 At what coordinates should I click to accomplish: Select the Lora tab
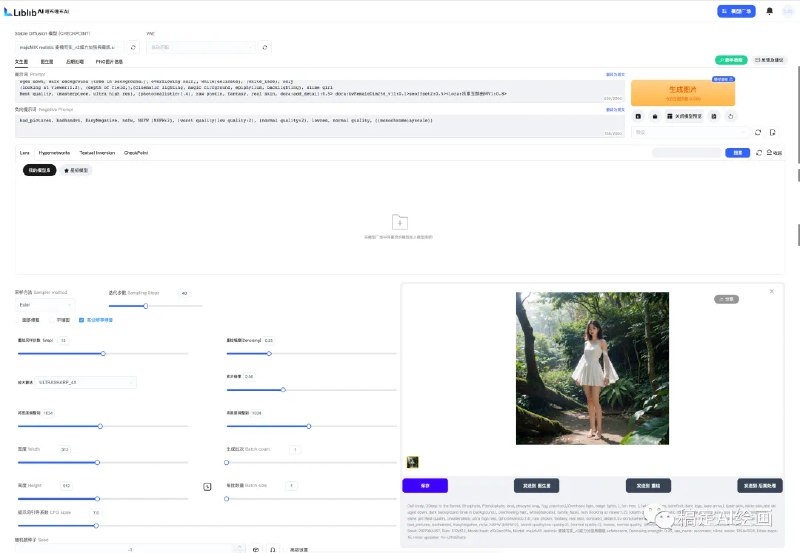[24, 153]
